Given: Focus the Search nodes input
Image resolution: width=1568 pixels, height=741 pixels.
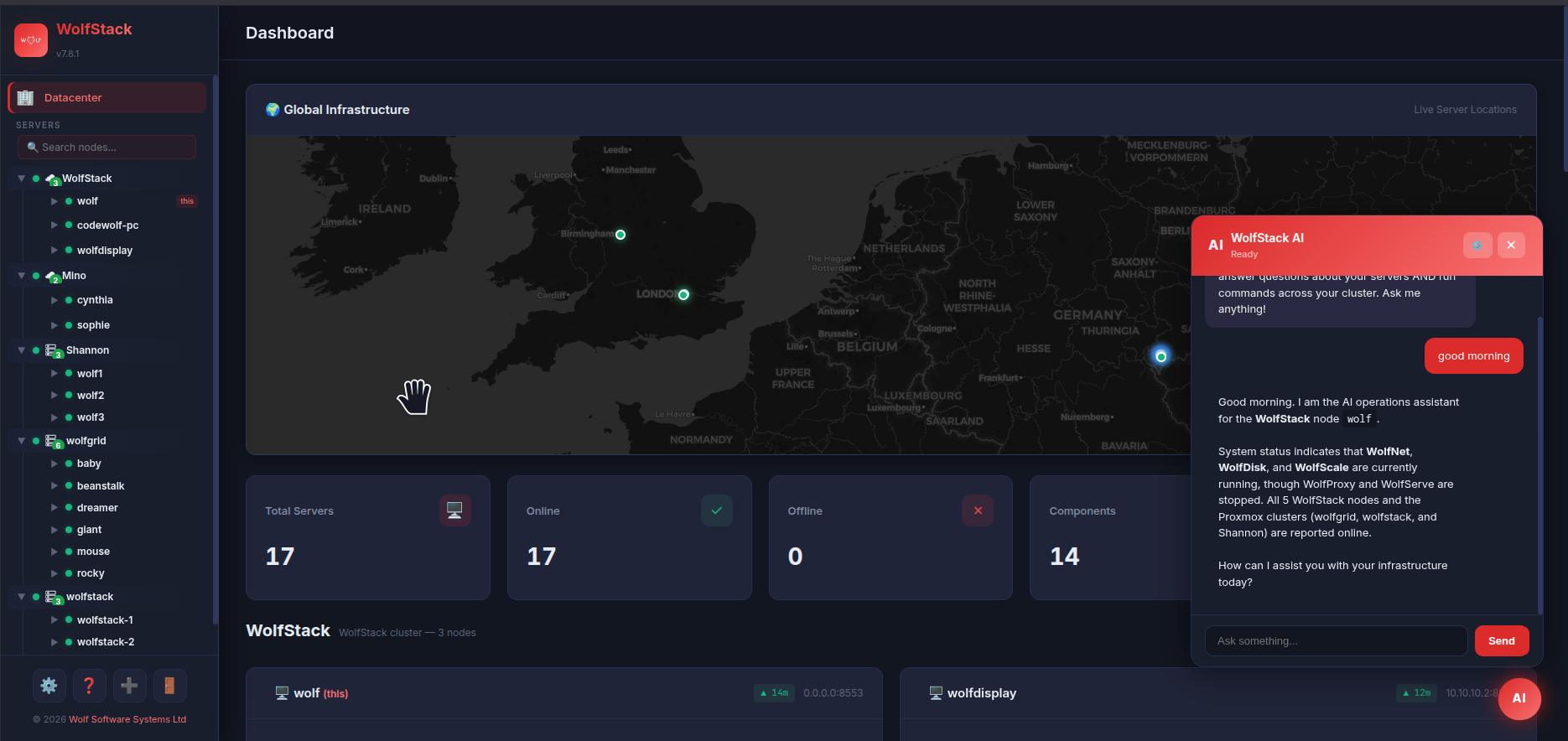Looking at the screenshot, I should click(106, 148).
